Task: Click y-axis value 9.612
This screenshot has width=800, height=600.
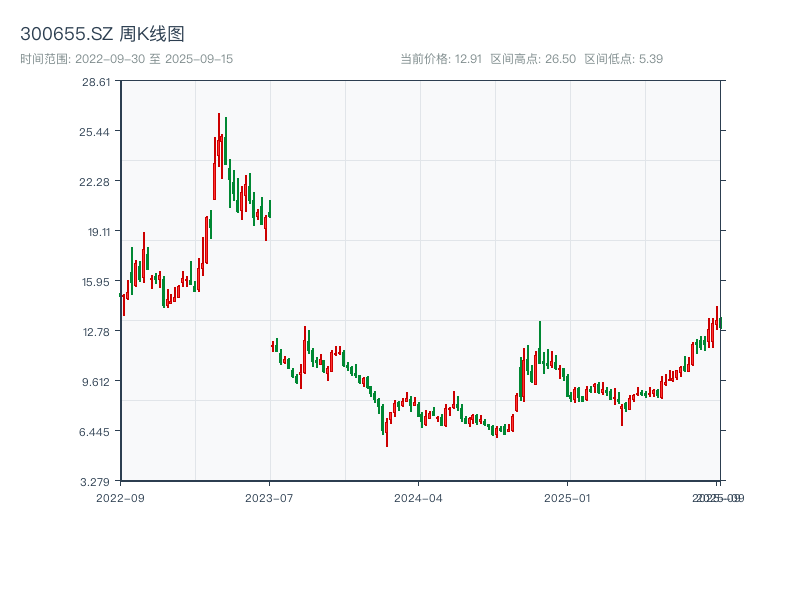Action: pyautogui.click(x=96, y=382)
